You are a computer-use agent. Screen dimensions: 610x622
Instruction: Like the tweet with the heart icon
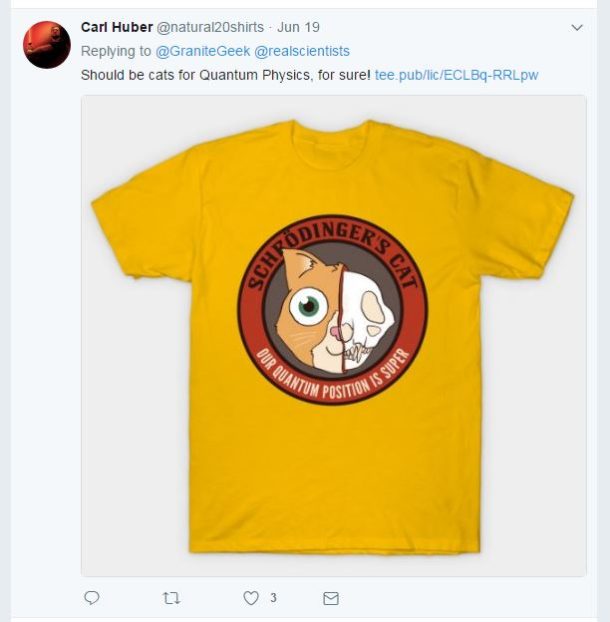251,598
